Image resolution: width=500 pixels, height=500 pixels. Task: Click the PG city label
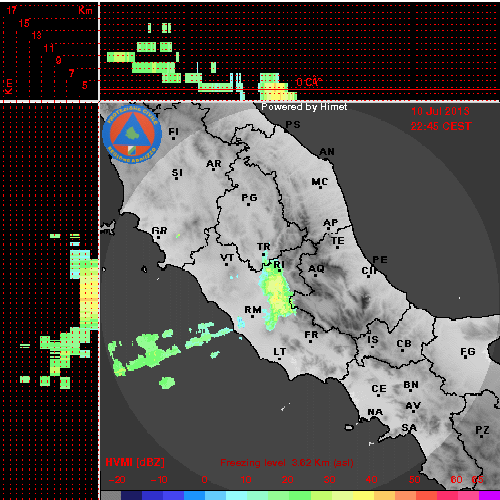249,198
